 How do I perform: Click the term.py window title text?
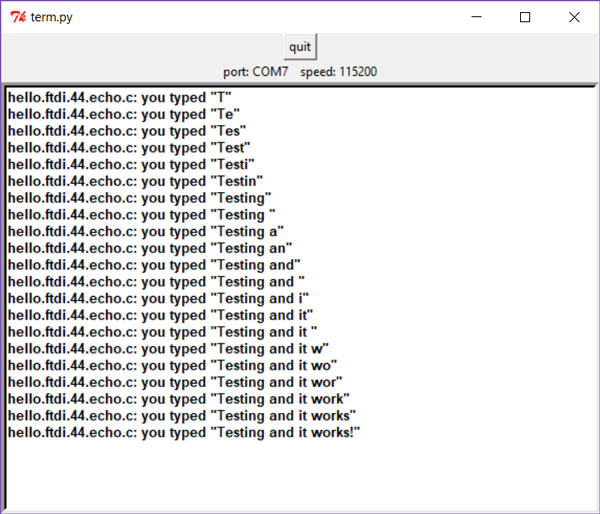point(51,17)
